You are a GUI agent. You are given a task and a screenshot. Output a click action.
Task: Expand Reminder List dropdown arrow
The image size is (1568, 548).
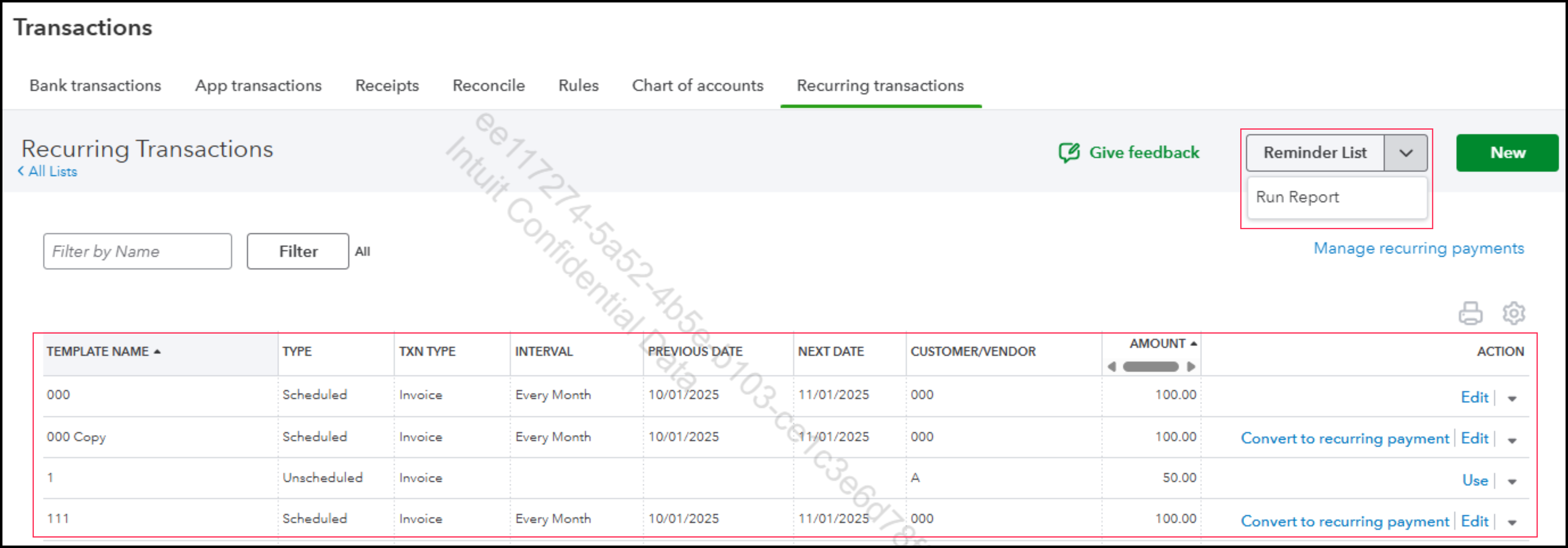(x=1405, y=153)
